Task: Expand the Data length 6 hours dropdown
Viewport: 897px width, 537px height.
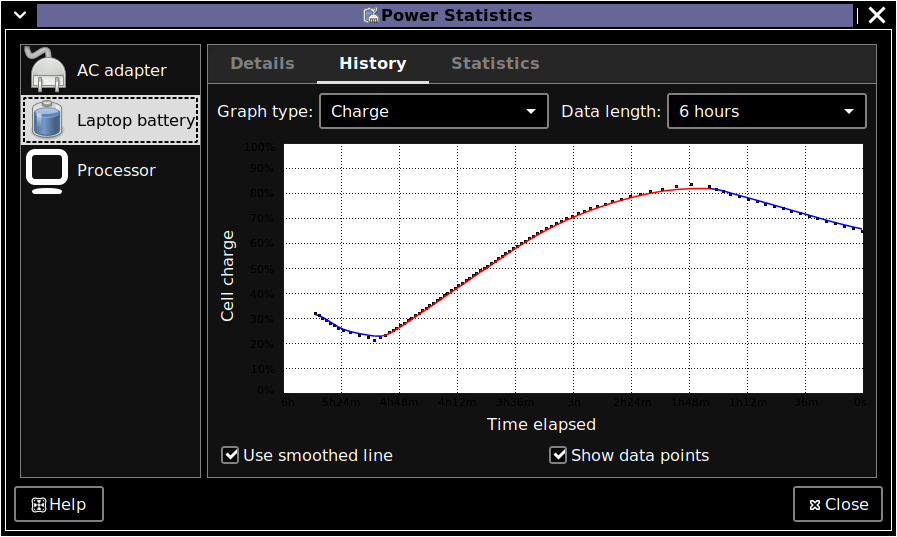Action: [x=766, y=111]
